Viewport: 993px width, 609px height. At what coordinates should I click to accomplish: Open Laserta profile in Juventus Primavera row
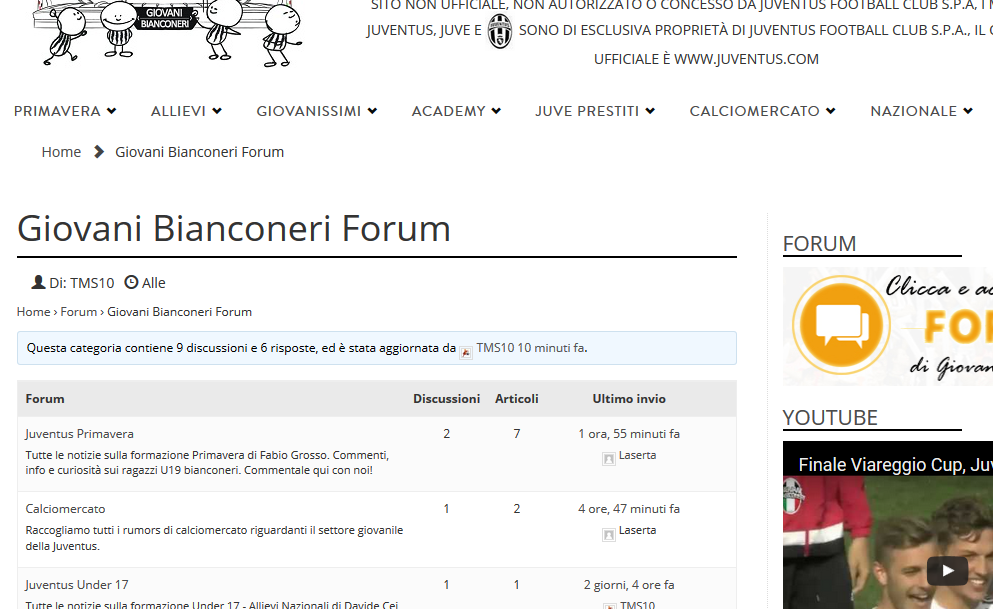click(637, 455)
